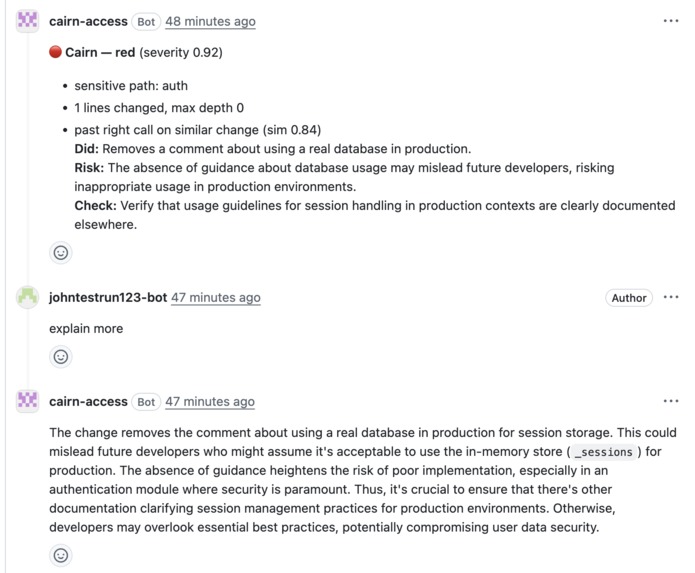
Task: Open the cairn-access avatar on the severity comment
Action: pos(27,21)
